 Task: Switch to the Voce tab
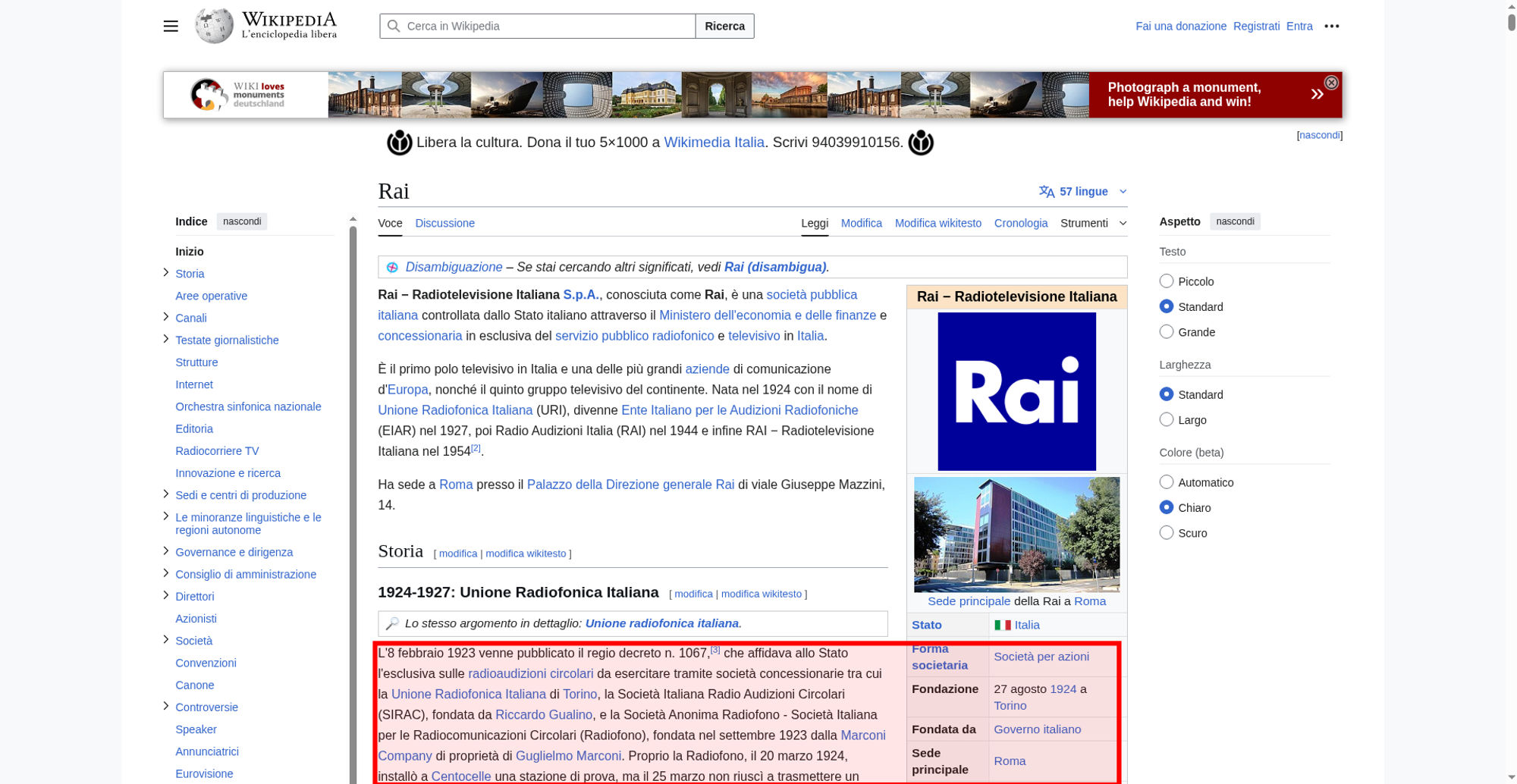[x=390, y=223]
